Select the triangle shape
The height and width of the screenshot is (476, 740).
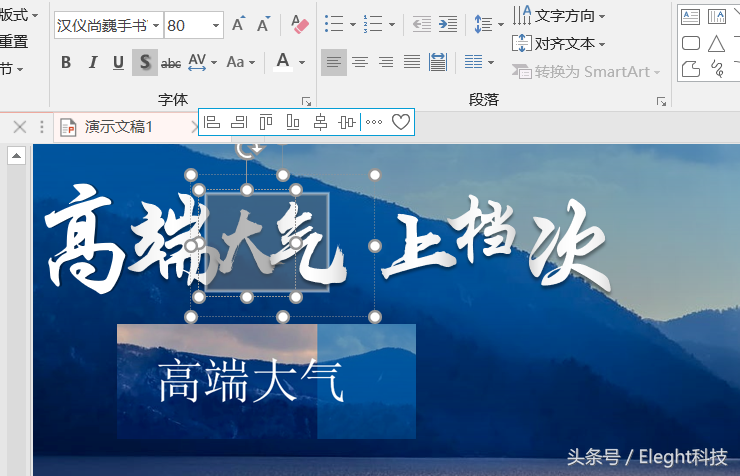click(x=716, y=43)
